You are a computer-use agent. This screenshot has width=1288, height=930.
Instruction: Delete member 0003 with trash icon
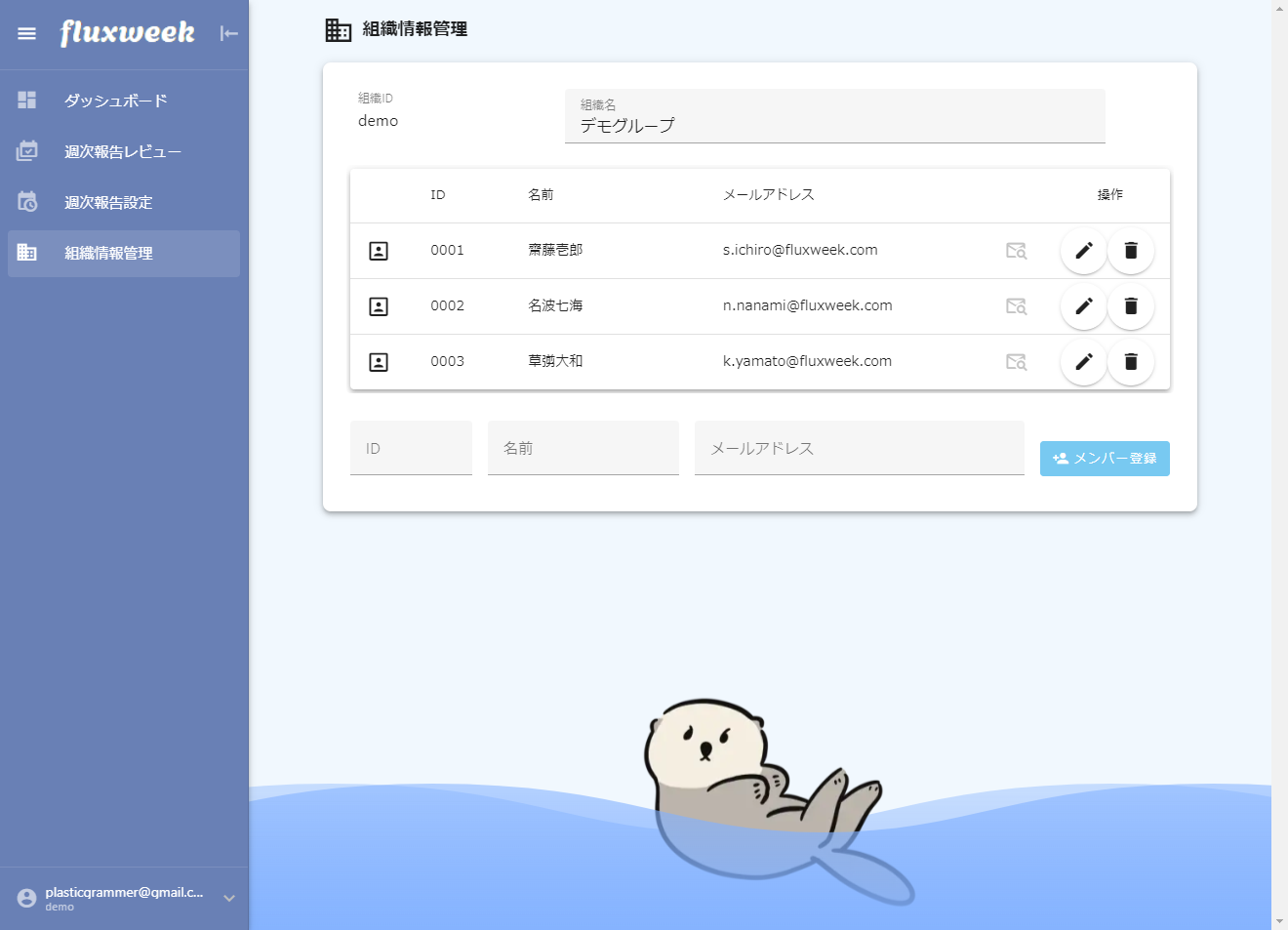pos(1131,362)
